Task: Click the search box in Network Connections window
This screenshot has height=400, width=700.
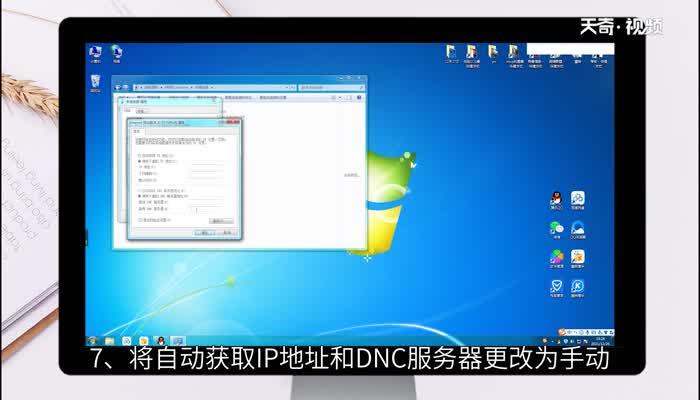Action: click(x=332, y=88)
